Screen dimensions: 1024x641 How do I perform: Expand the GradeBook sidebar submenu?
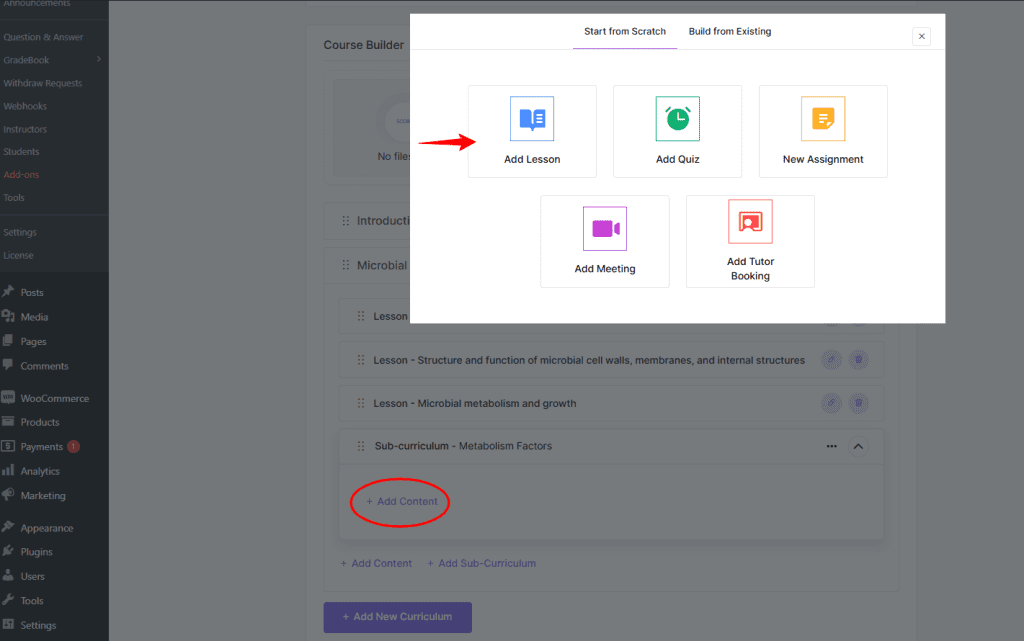[x=98, y=60]
